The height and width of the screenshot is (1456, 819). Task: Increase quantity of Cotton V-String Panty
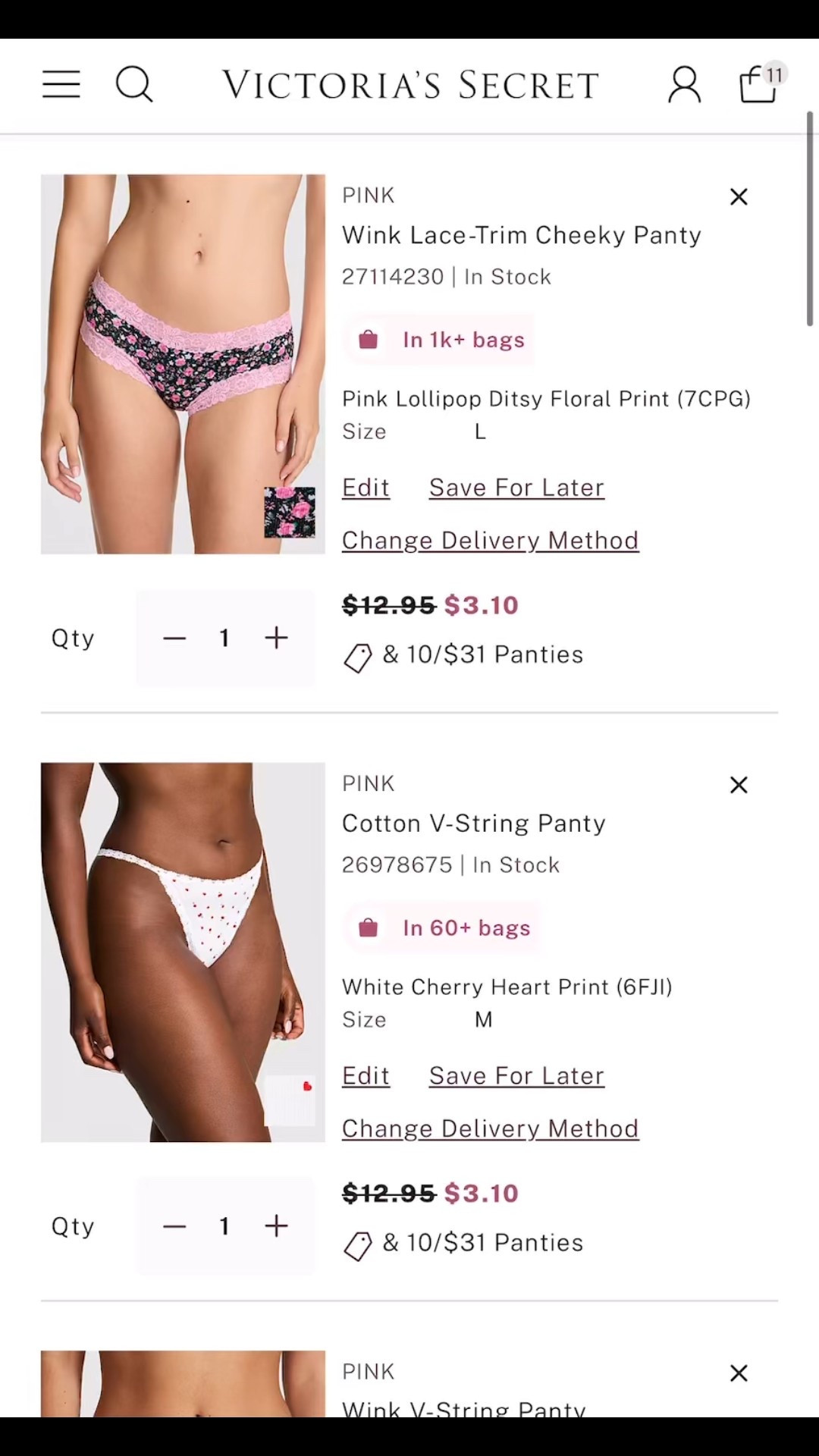pyautogui.click(x=276, y=1226)
